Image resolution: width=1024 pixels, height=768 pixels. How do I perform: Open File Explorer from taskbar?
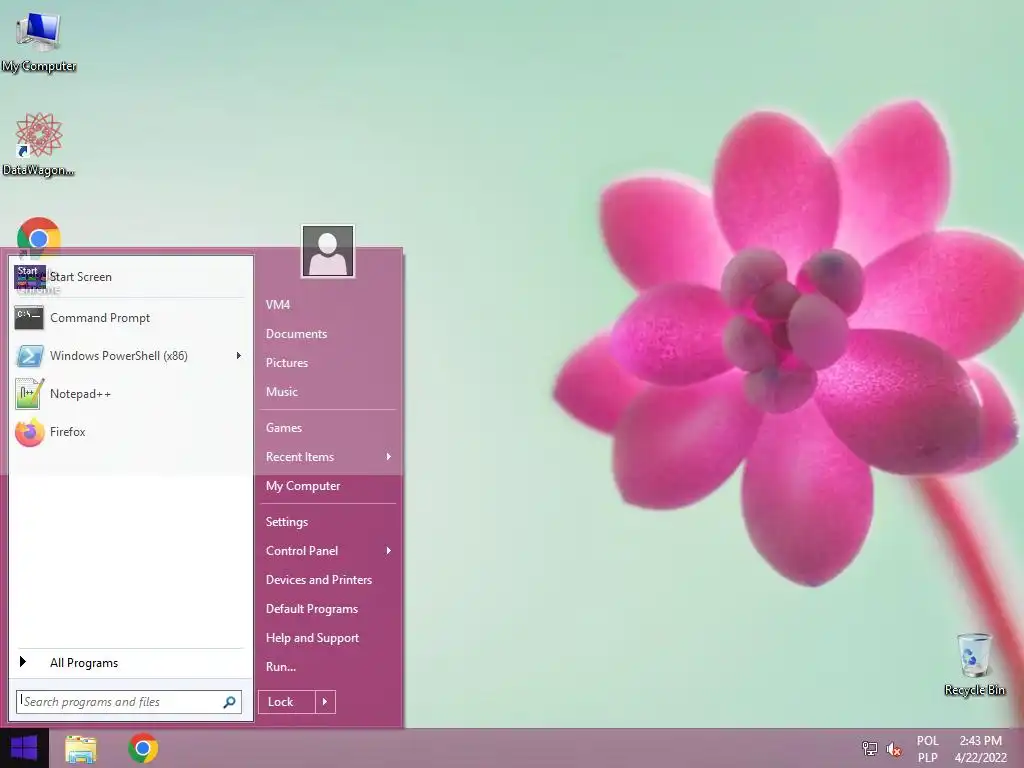click(80, 748)
